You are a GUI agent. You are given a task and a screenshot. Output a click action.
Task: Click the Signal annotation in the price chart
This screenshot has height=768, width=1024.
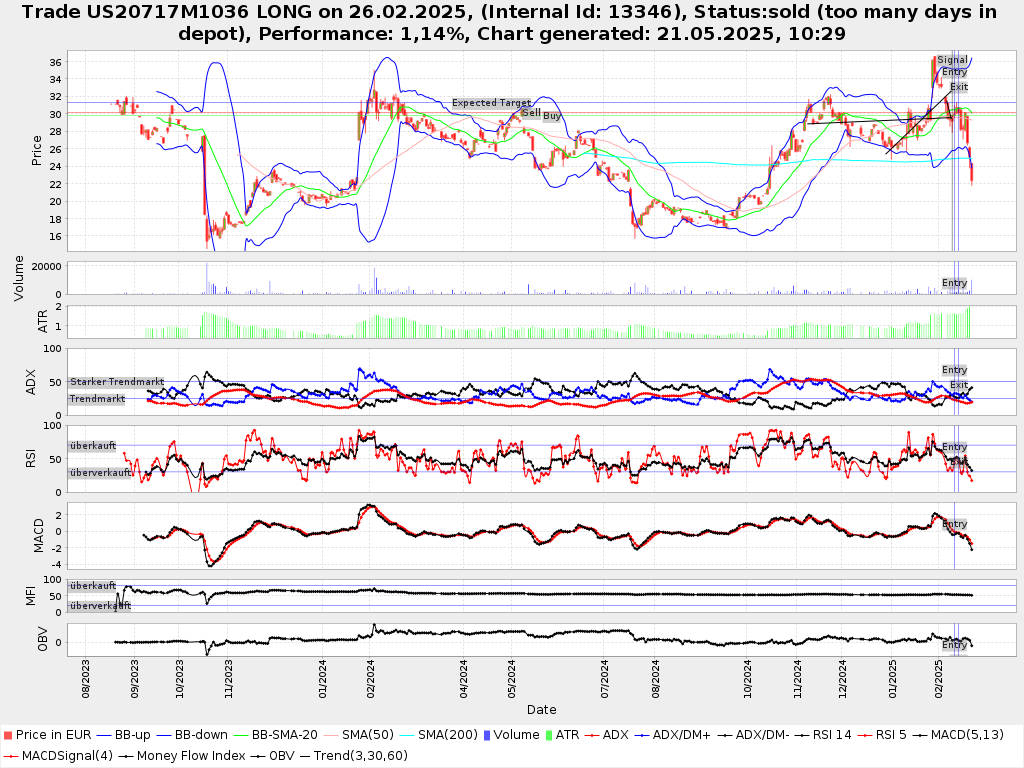pyautogui.click(x=952, y=60)
